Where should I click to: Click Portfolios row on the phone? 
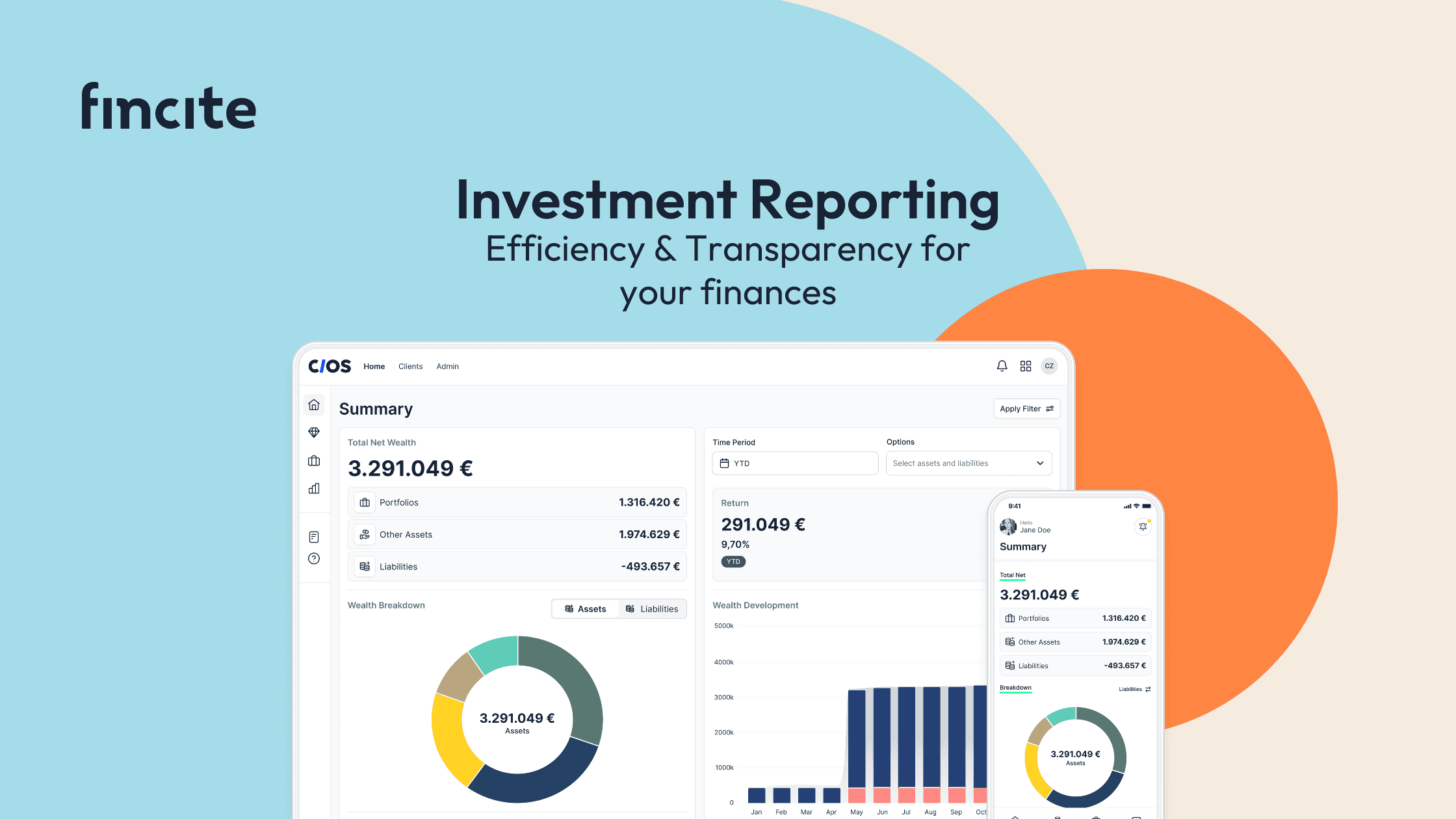pyautogui.click(x=1076, y=618)
